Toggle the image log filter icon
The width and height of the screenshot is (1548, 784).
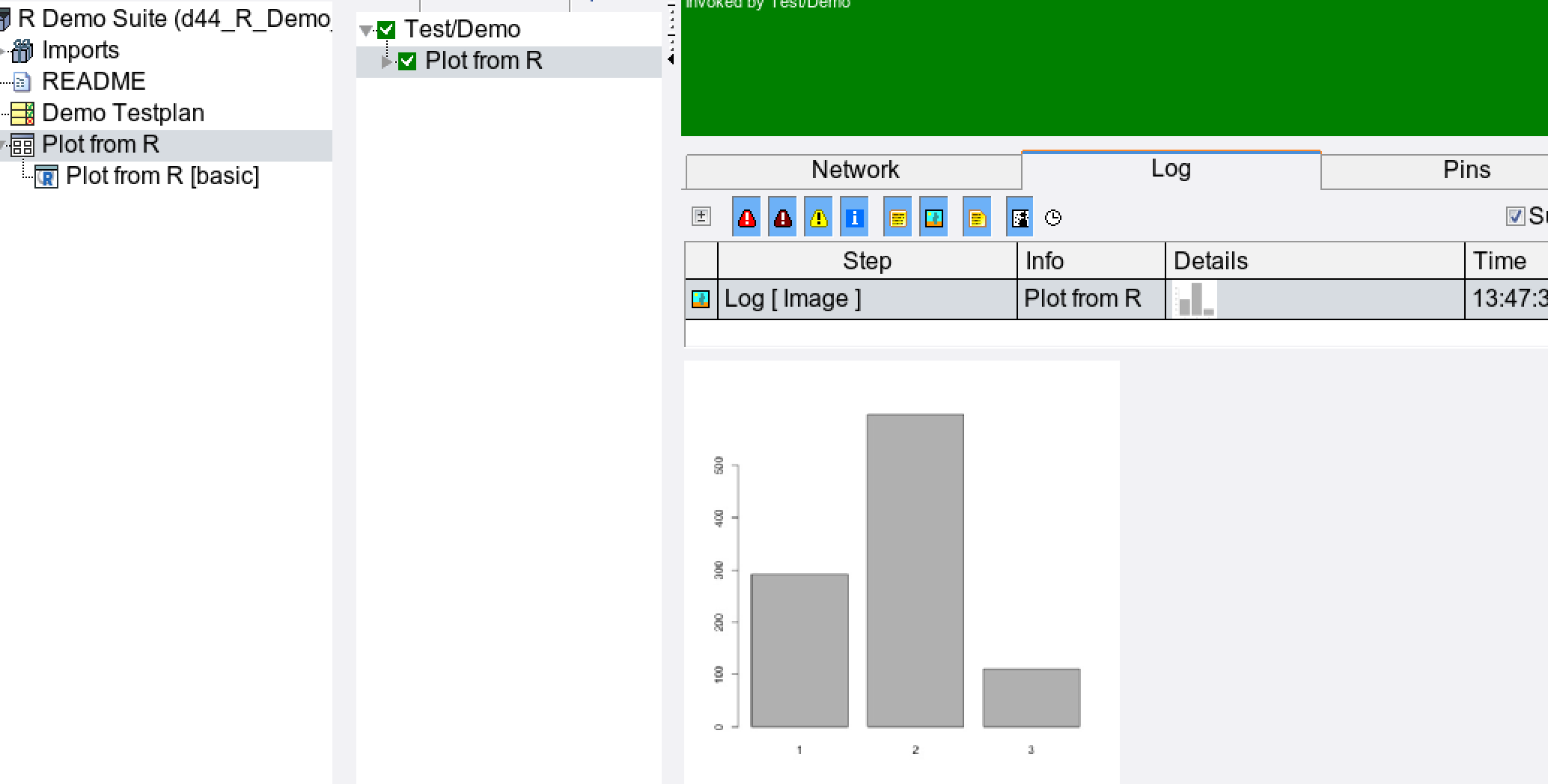[x=933, y=218]
